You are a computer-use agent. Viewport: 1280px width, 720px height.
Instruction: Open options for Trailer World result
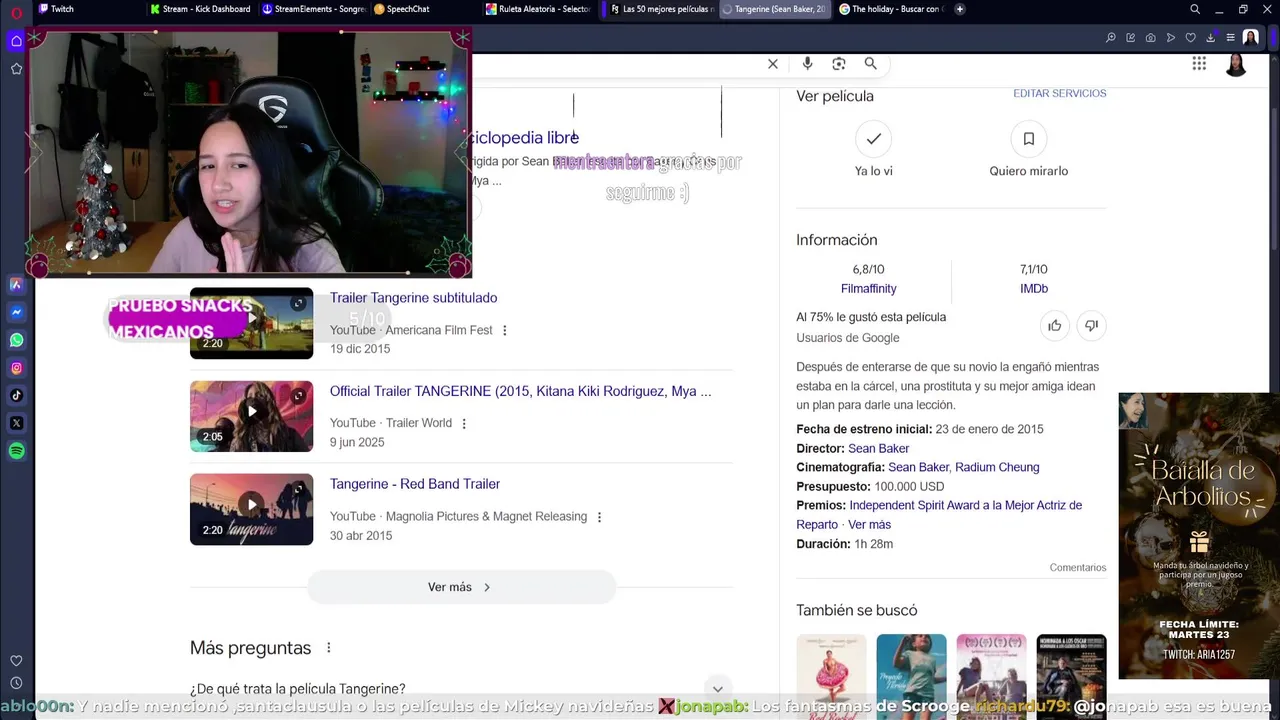pyautogui.click(x=464, y=423)
